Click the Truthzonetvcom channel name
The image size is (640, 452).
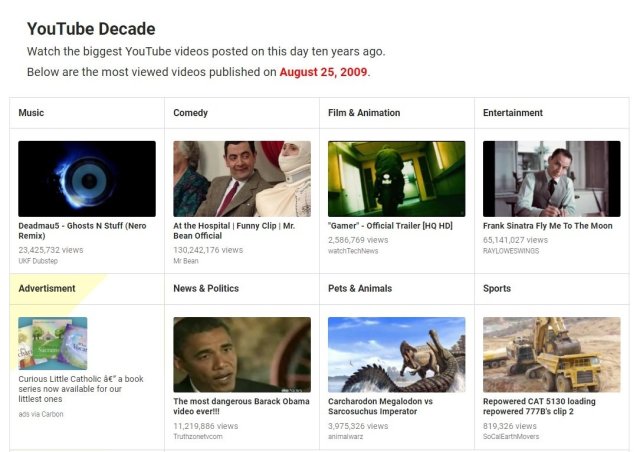[198, 436]
